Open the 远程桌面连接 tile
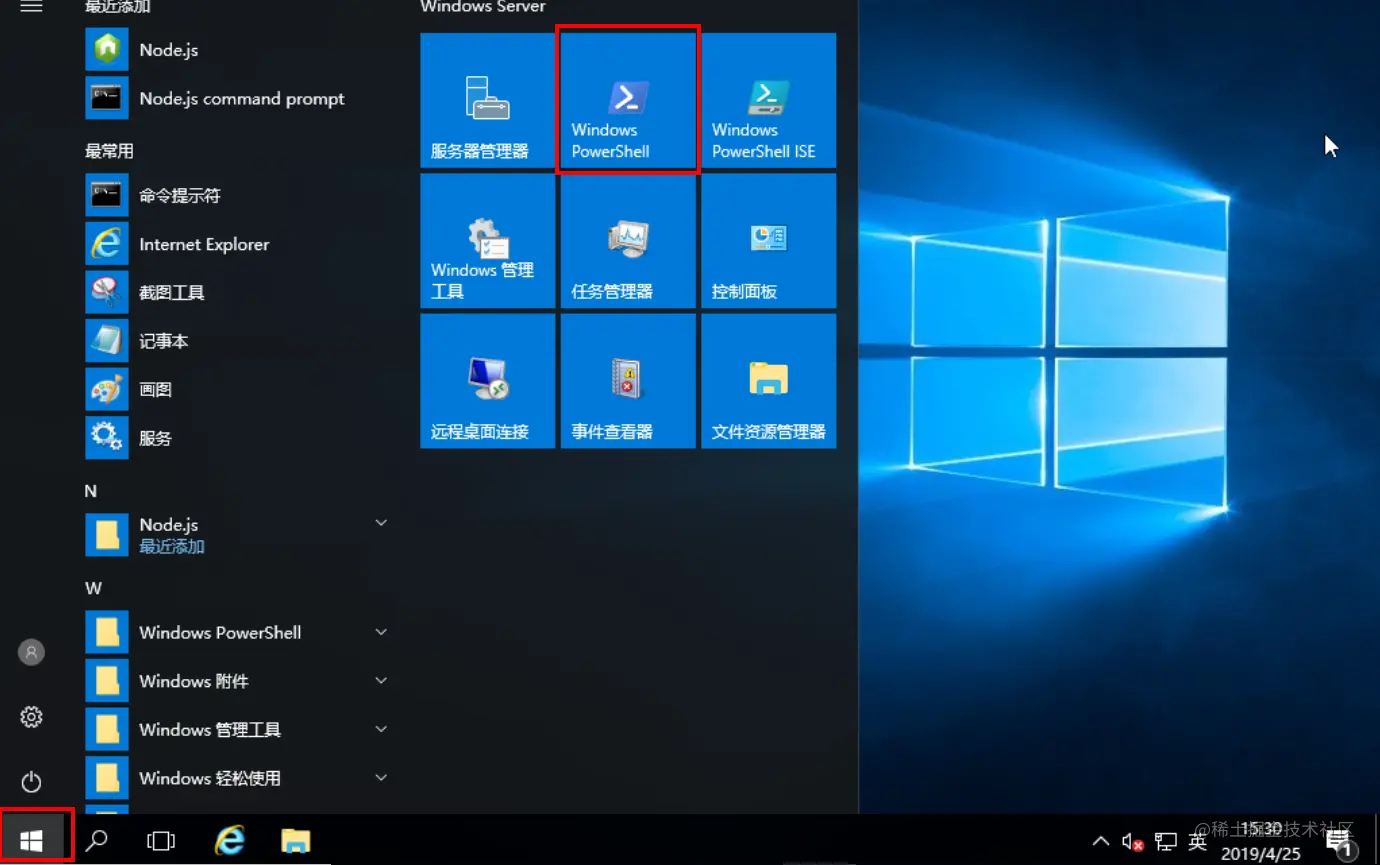1380x865 pixels. point(487,381)
